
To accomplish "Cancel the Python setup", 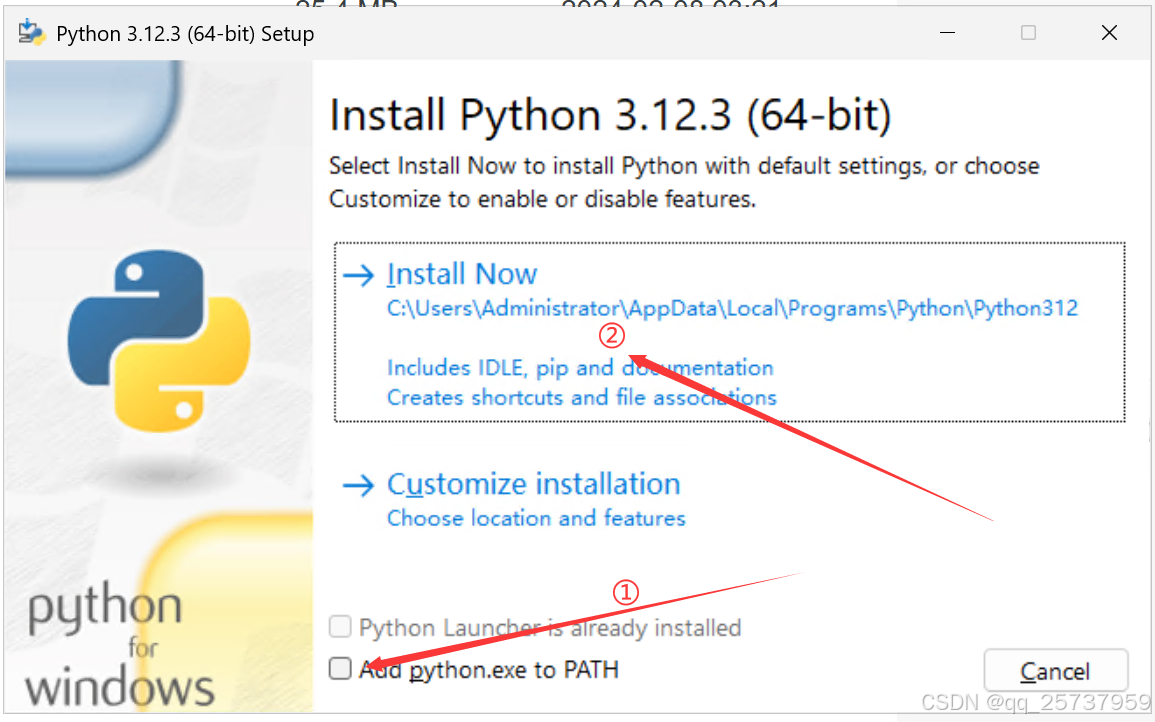I will 1055,671.
